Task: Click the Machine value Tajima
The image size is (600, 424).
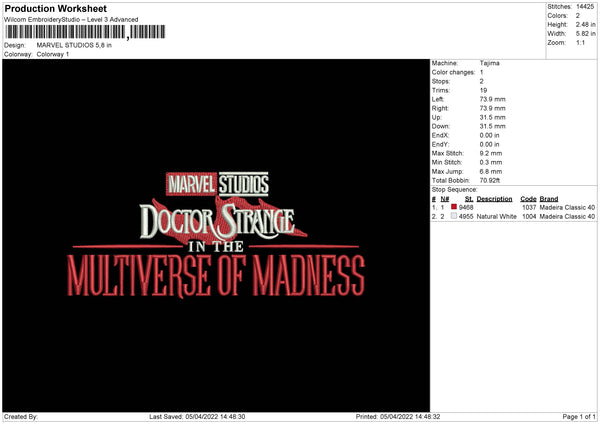Action: (490, 63)
